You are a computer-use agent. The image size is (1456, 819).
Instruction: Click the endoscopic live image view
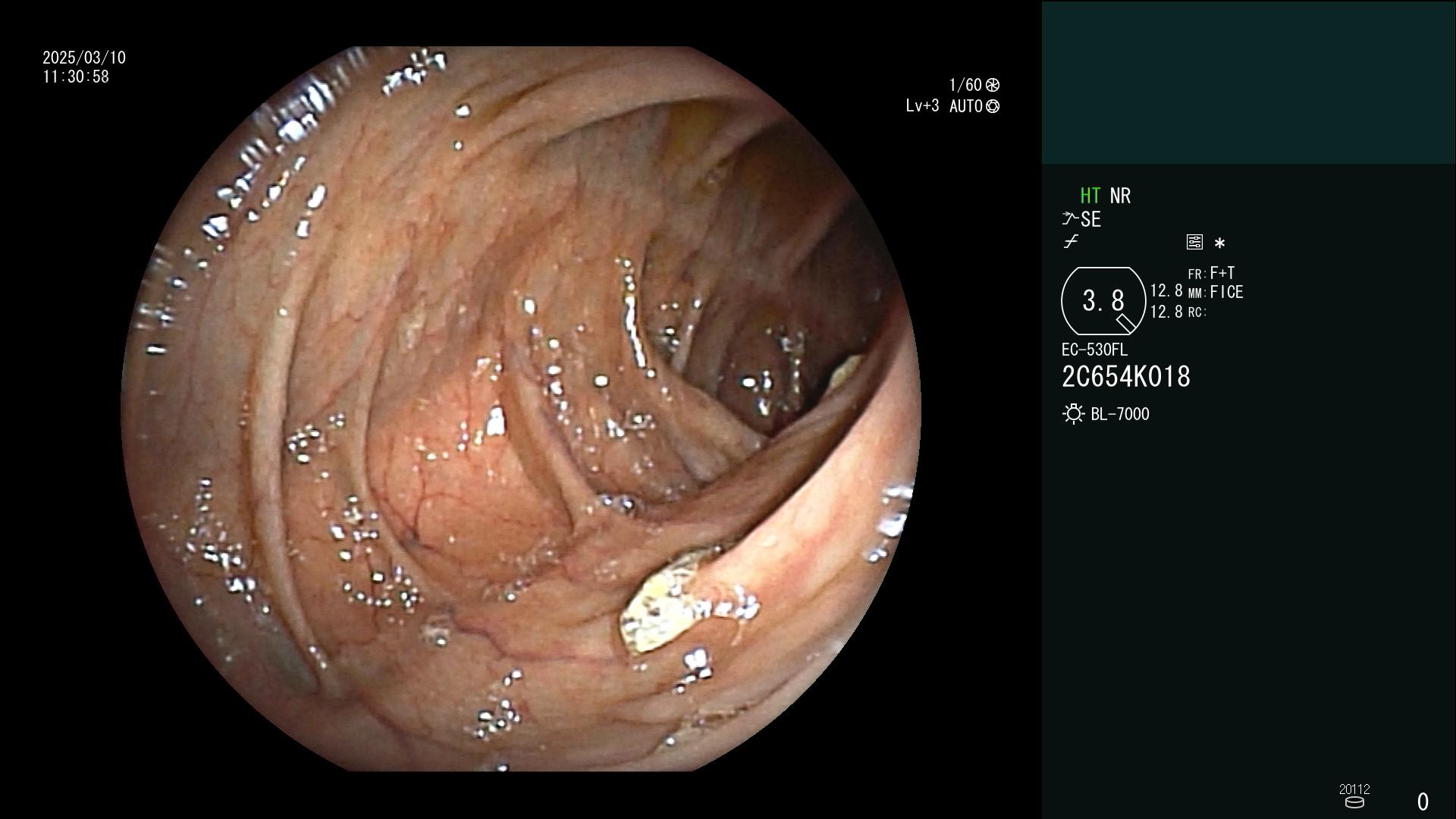(x=520, y=409)
